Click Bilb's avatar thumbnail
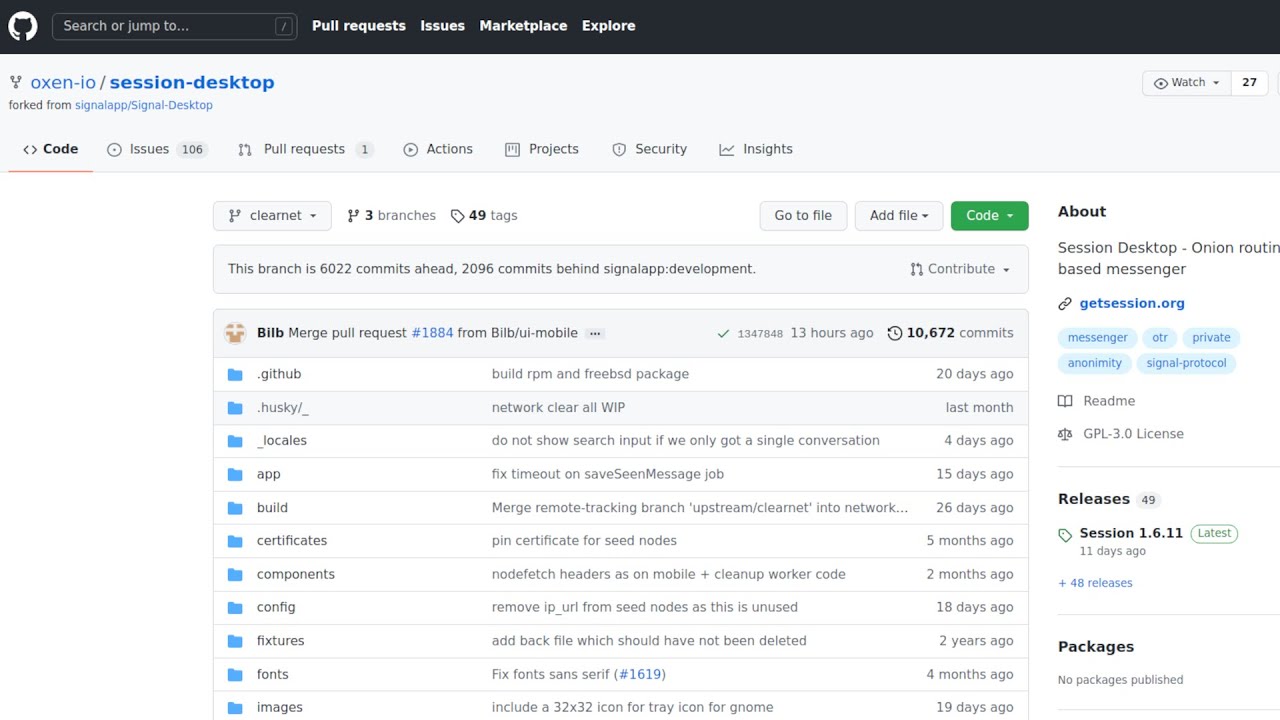This screenshot has height=720, width=1280. tap(235, 333)
